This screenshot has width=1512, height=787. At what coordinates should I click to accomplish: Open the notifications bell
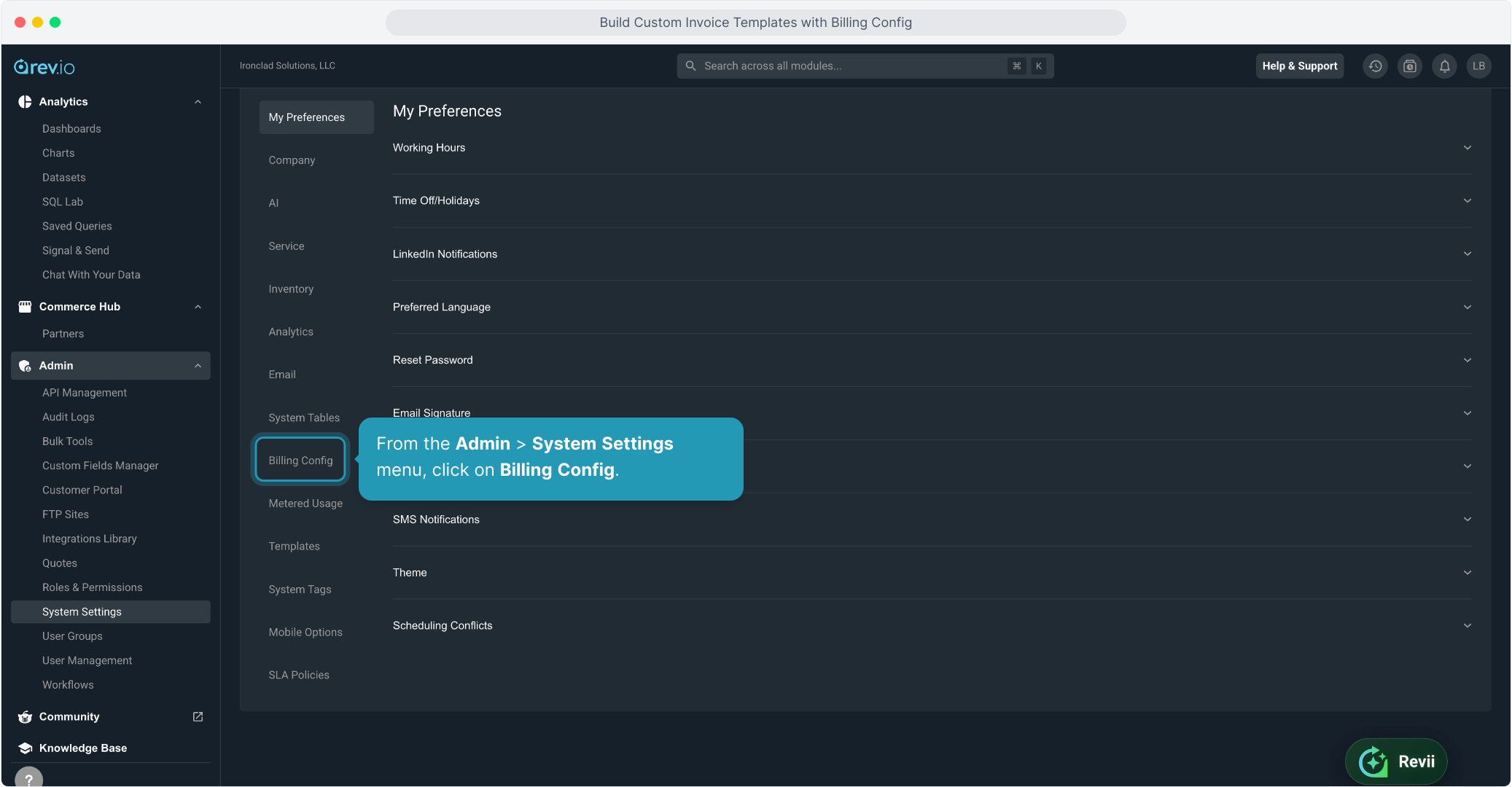pyautogui.click(x=1444, y=66)
